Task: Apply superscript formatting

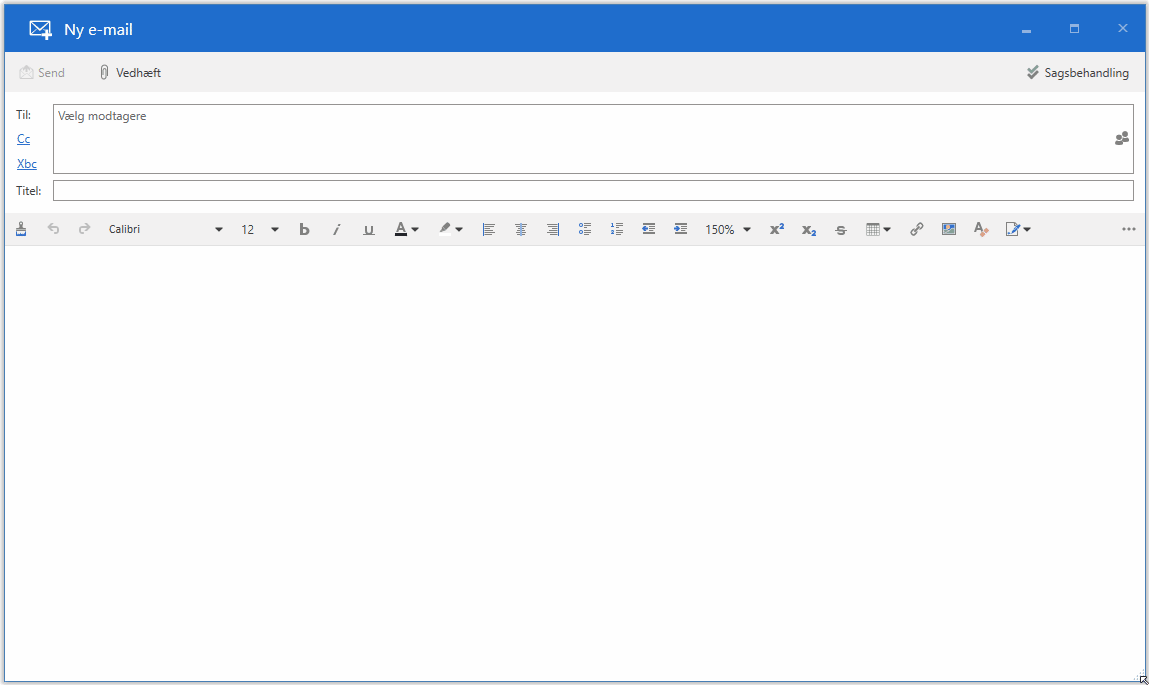Action: (x=777, y=229)
